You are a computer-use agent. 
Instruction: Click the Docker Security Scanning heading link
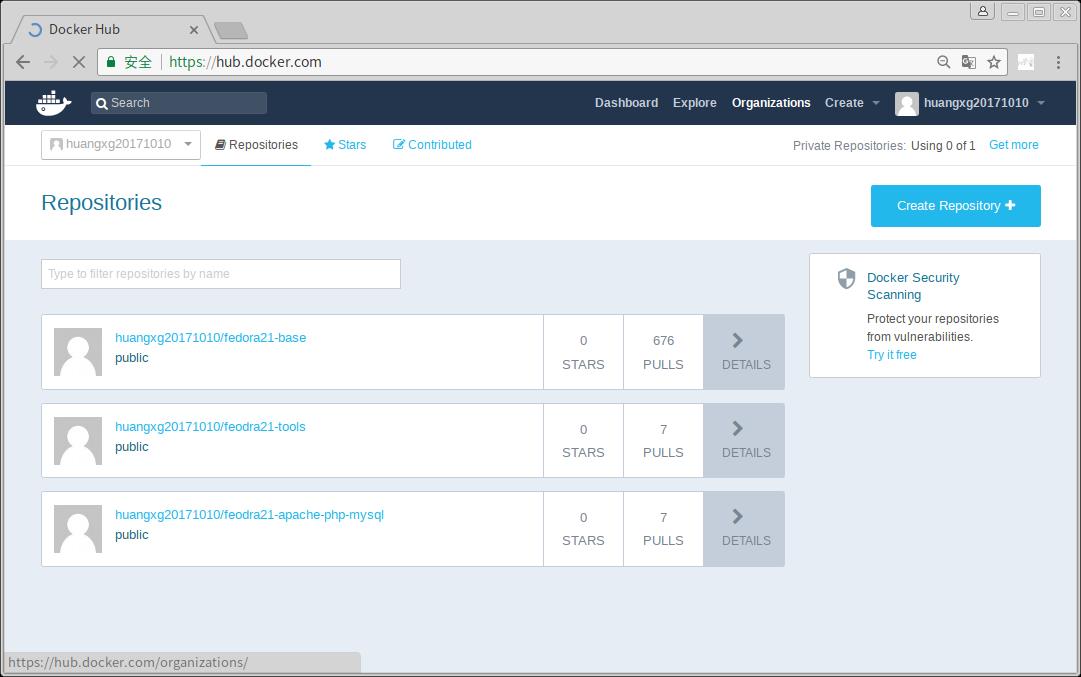[x=913, y=286]
